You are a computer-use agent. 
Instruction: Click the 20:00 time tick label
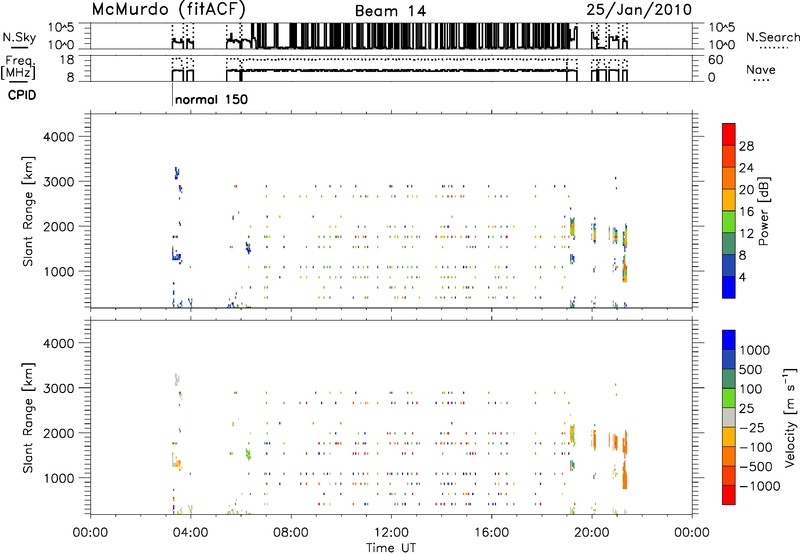tap(591, 533)
